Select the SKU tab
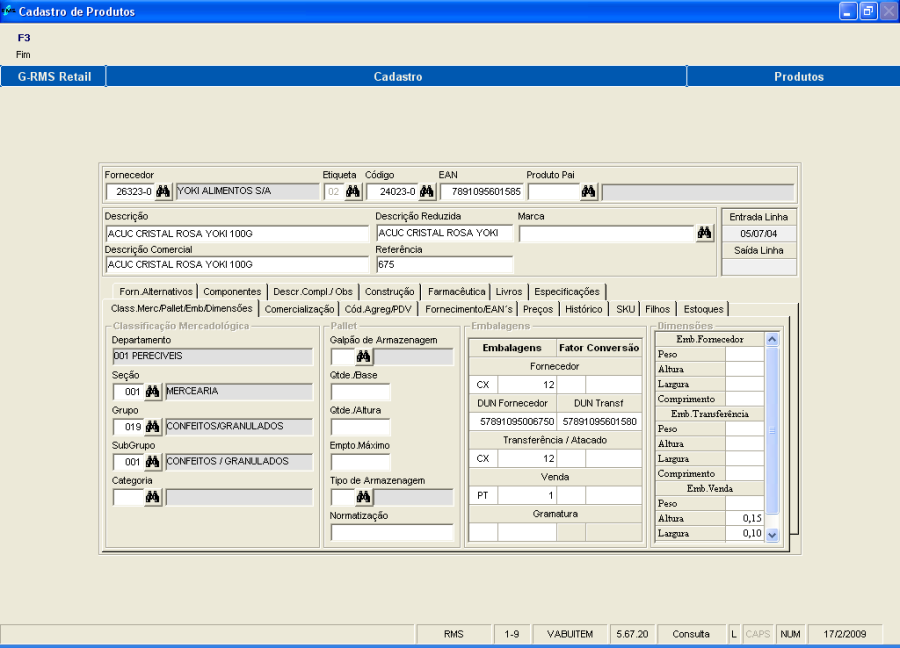This screenshot has width=900, height=648. [625, 309]
